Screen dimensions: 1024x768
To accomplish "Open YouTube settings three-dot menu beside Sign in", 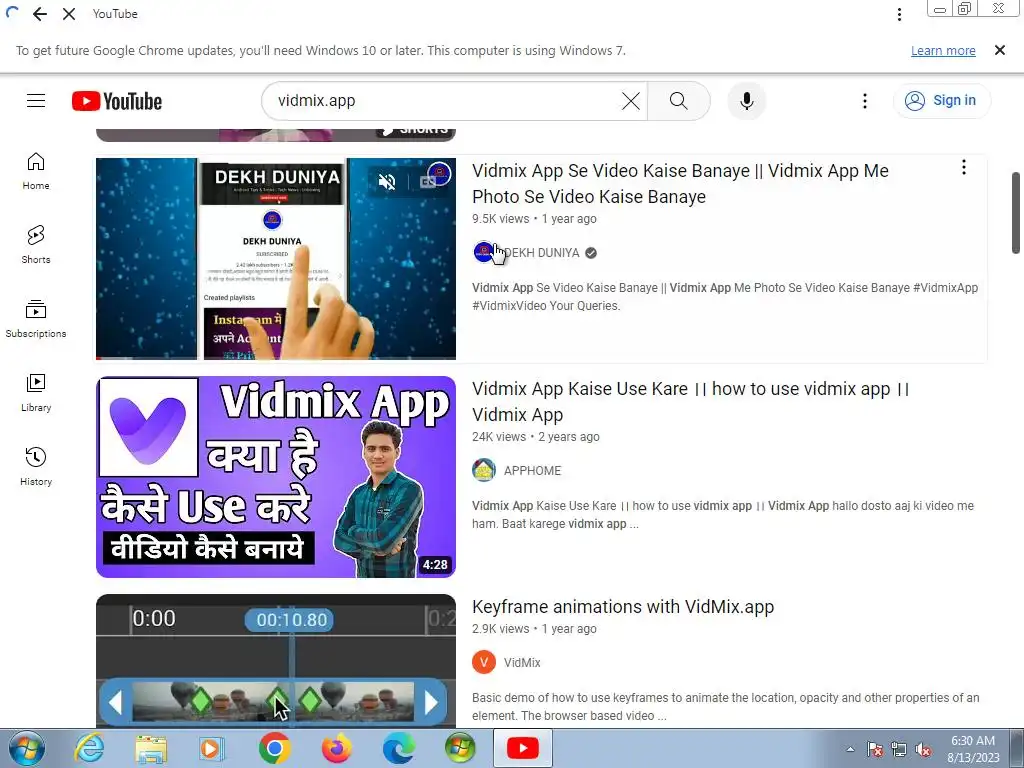I will [865, 101].
